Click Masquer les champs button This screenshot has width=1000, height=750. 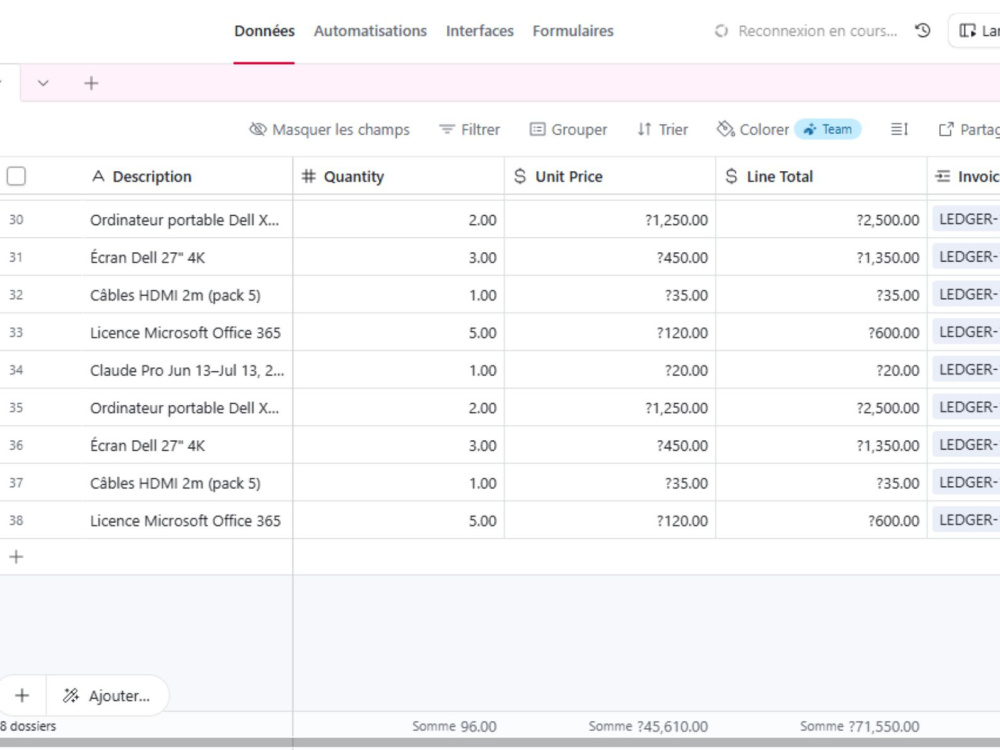pos(329,129)
